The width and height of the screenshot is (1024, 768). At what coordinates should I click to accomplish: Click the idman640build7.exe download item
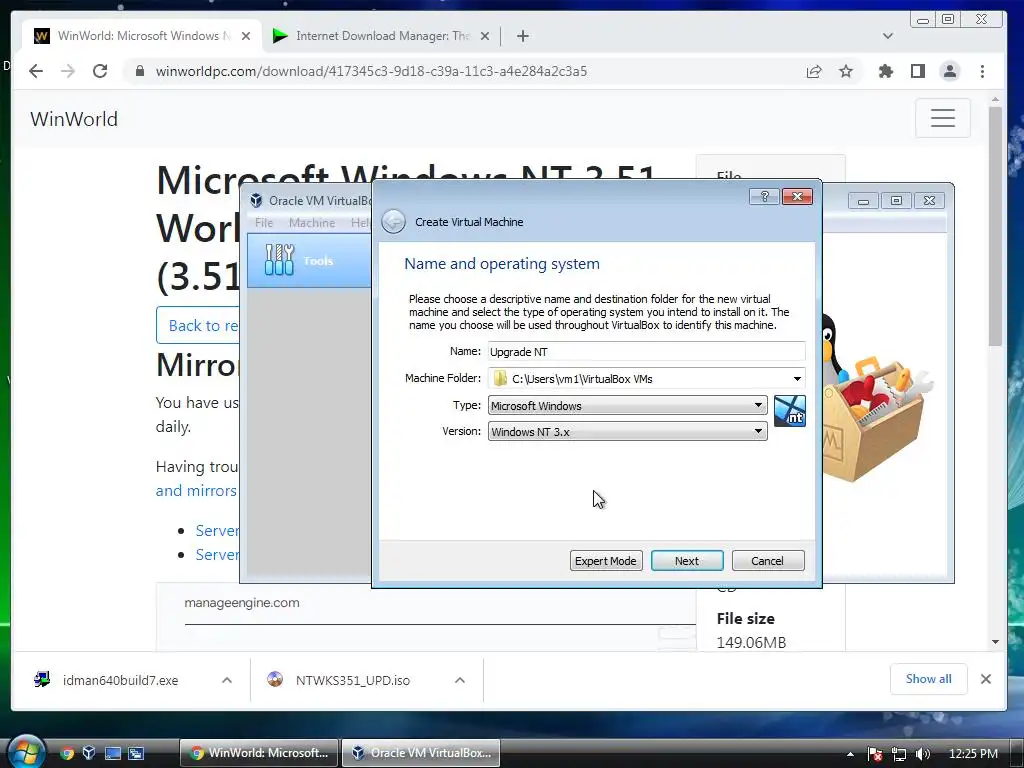coord(121,680)
